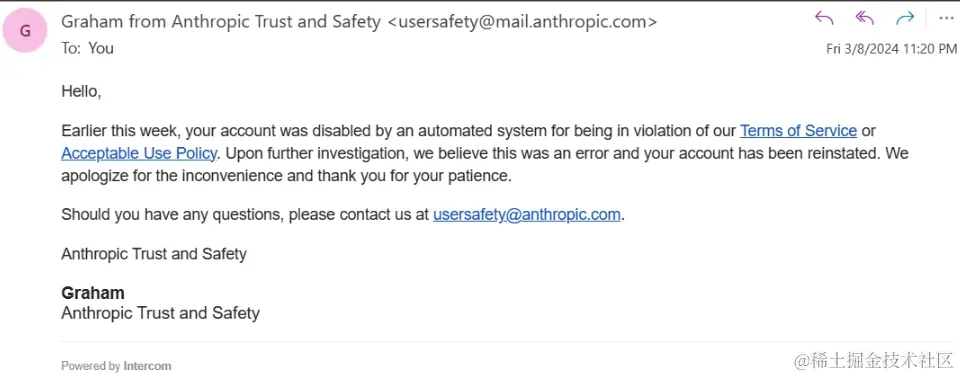Click the Reply All arrow icon
The height and width of the screenshot is (377, 960).
(x=864, y=18)
